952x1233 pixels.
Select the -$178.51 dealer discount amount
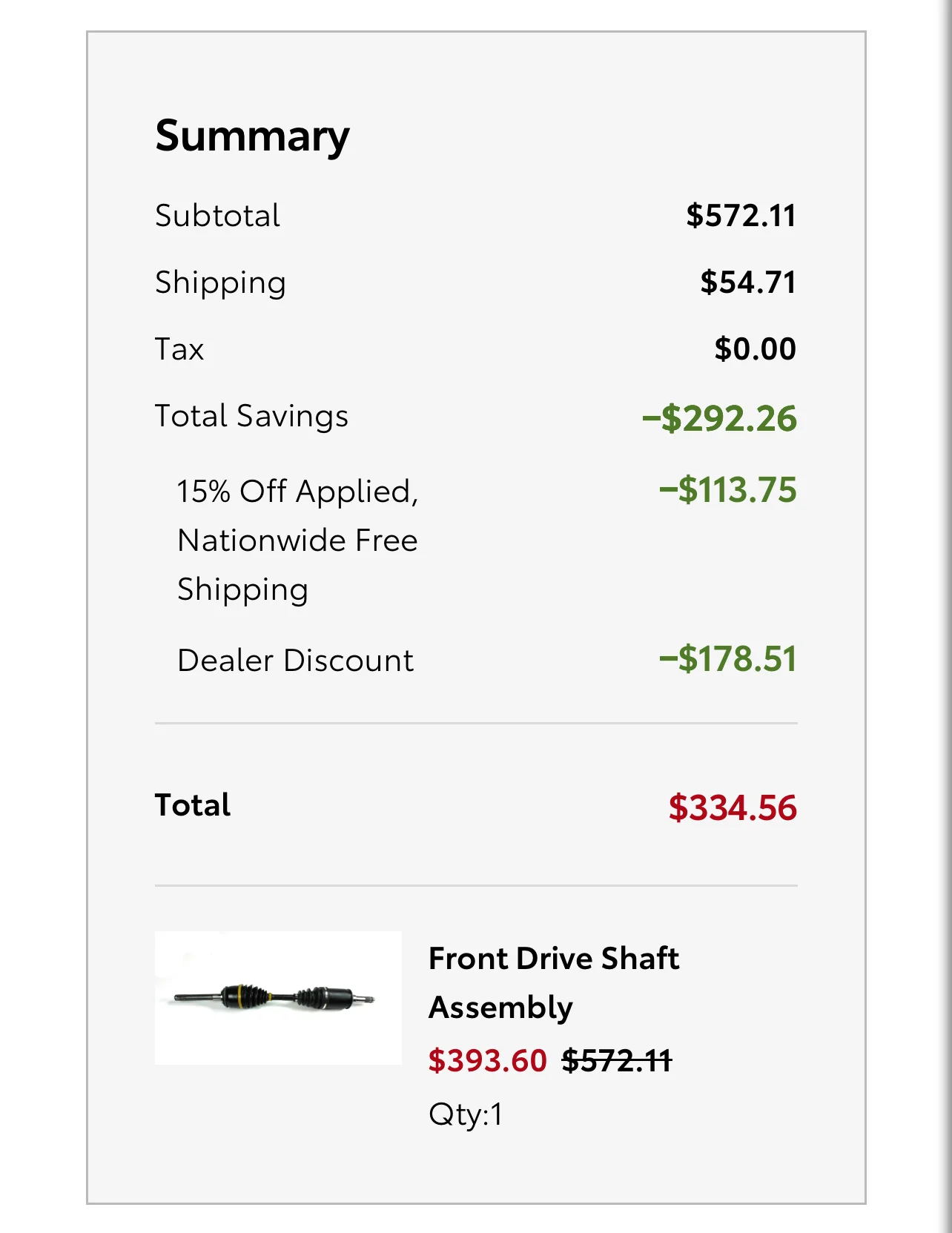pyautogui.click(x=727, y=659)
